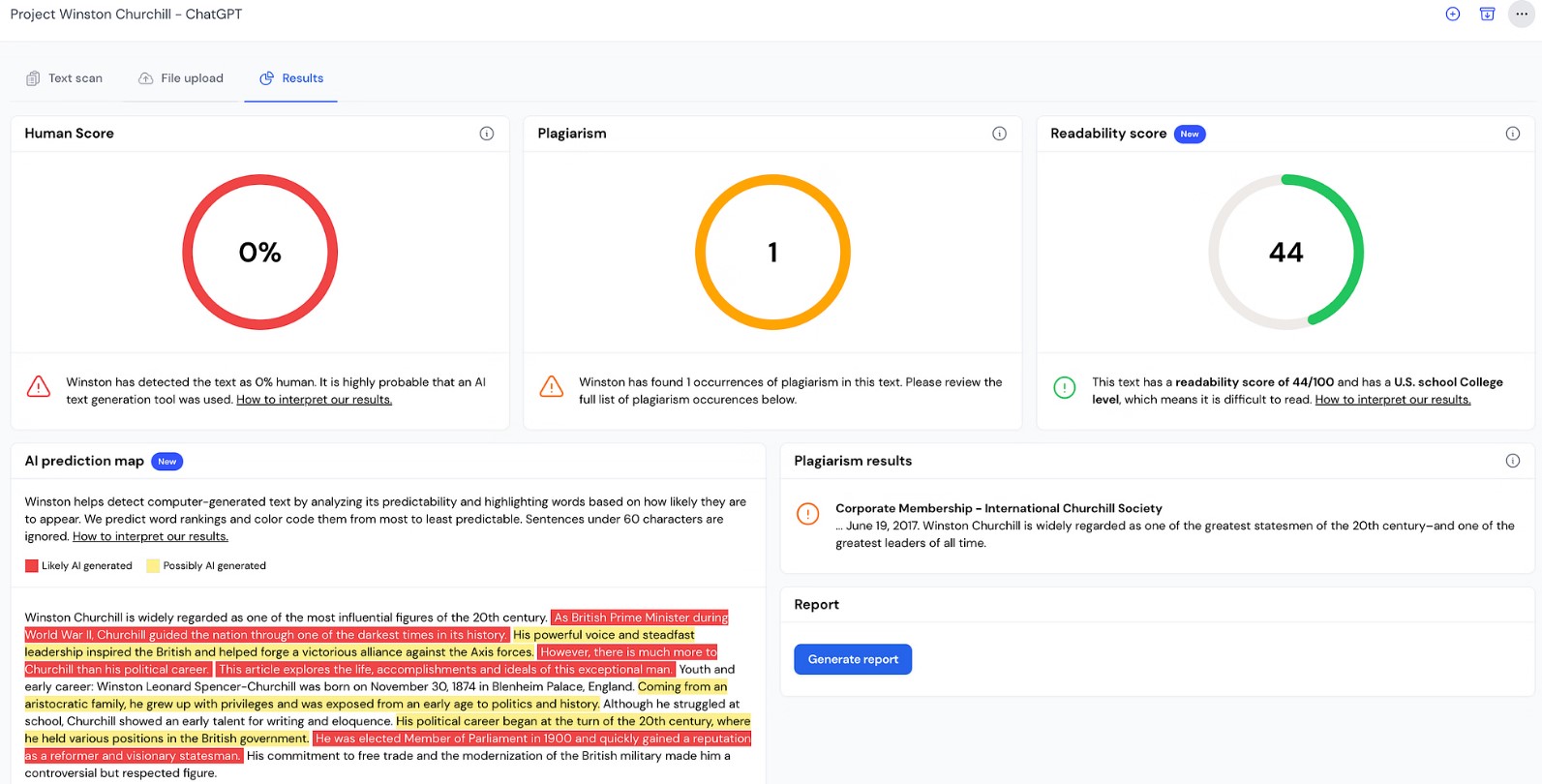Click the 0% Human Score gauge
This screenshot has width=1542, height=784.
tap(259, 253)
